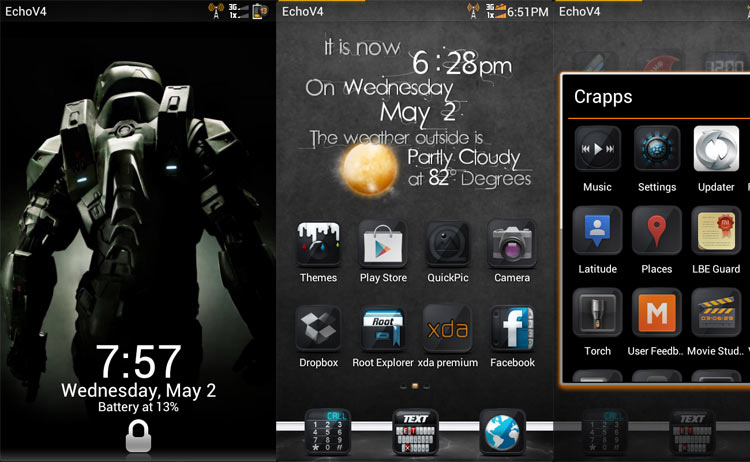Open the Facebook app
The image size is (750, 462).
512,329
